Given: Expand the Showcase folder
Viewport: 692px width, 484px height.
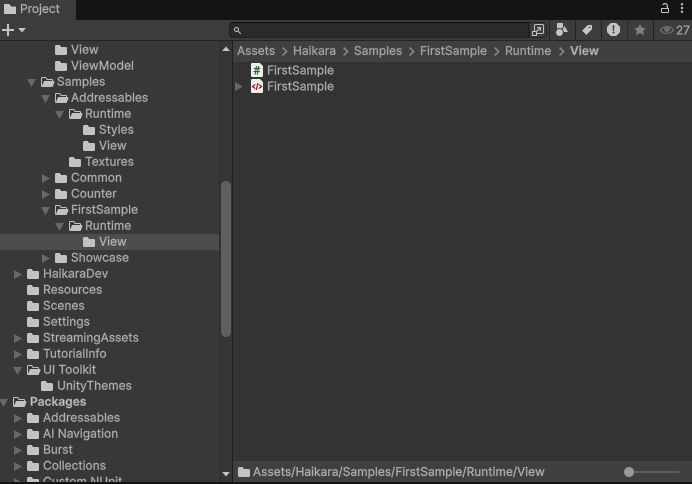Looking at the screenshot, I should [46, 258].
